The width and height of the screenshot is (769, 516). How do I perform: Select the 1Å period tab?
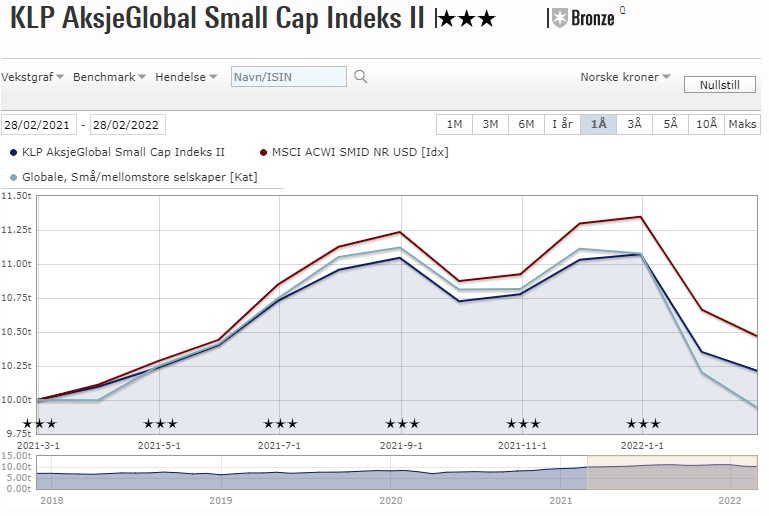[x=598, y=124]
